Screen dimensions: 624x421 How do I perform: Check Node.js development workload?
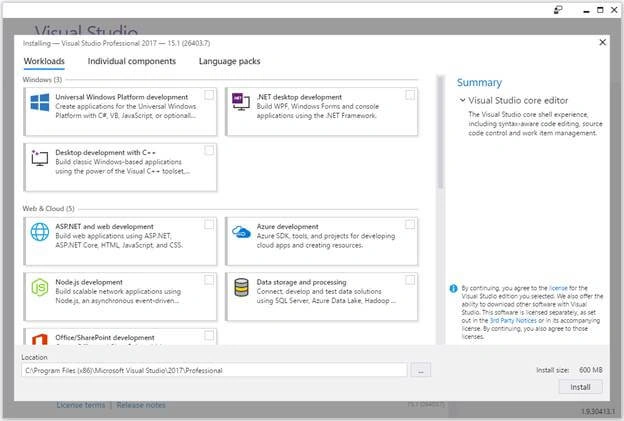209,280
